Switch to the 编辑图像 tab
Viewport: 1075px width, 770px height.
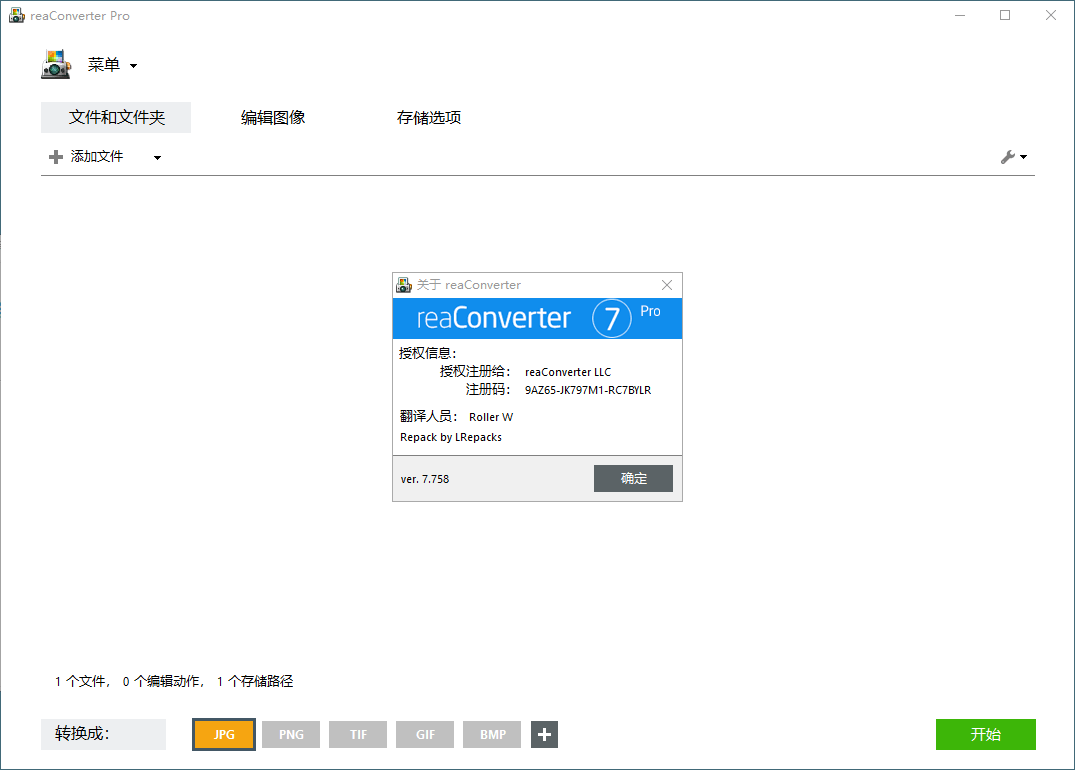click(x=274, y=117)
